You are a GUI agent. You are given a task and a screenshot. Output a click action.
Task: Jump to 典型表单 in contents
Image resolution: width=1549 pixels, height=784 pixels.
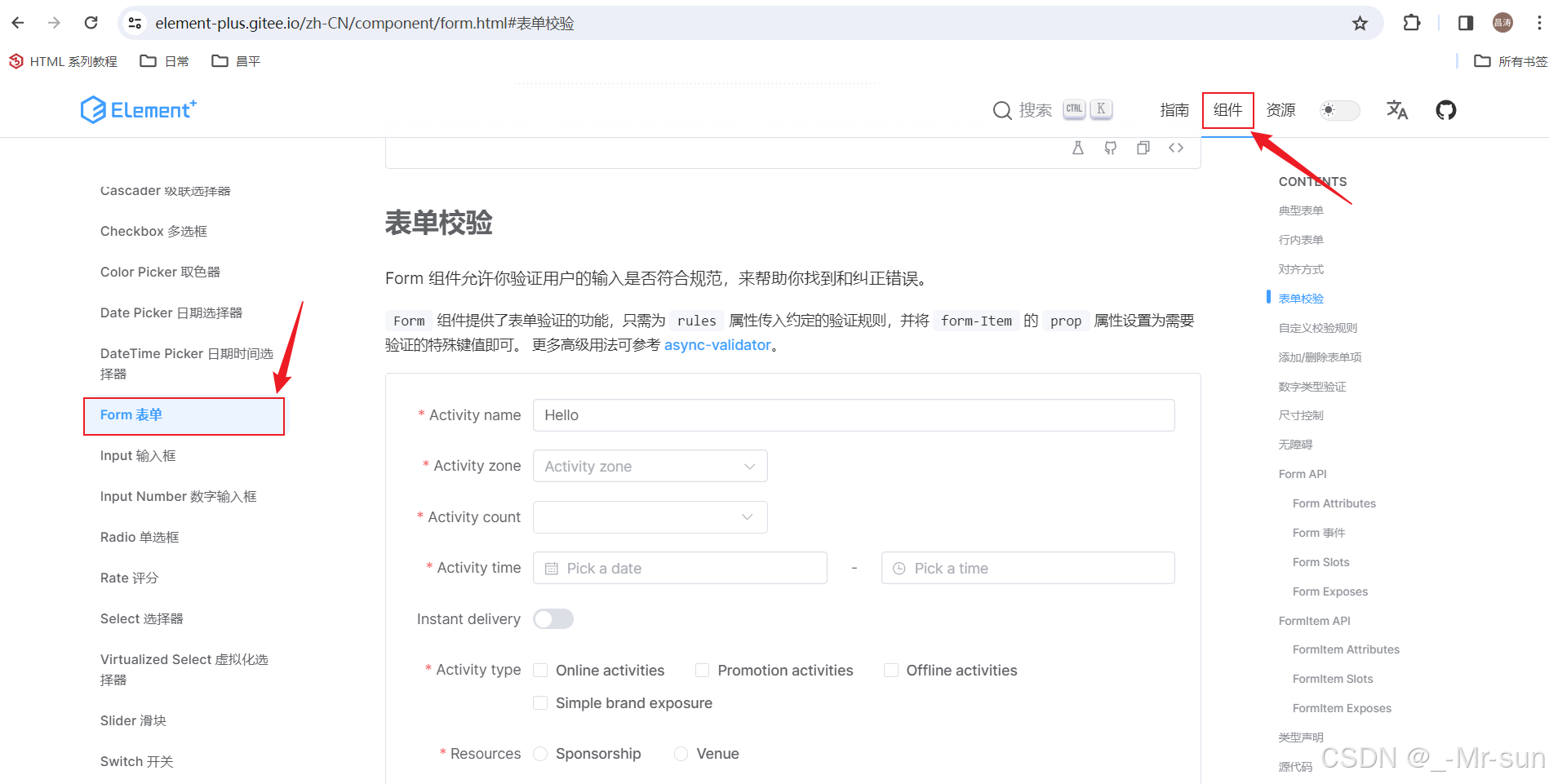tap(1301, 210)
